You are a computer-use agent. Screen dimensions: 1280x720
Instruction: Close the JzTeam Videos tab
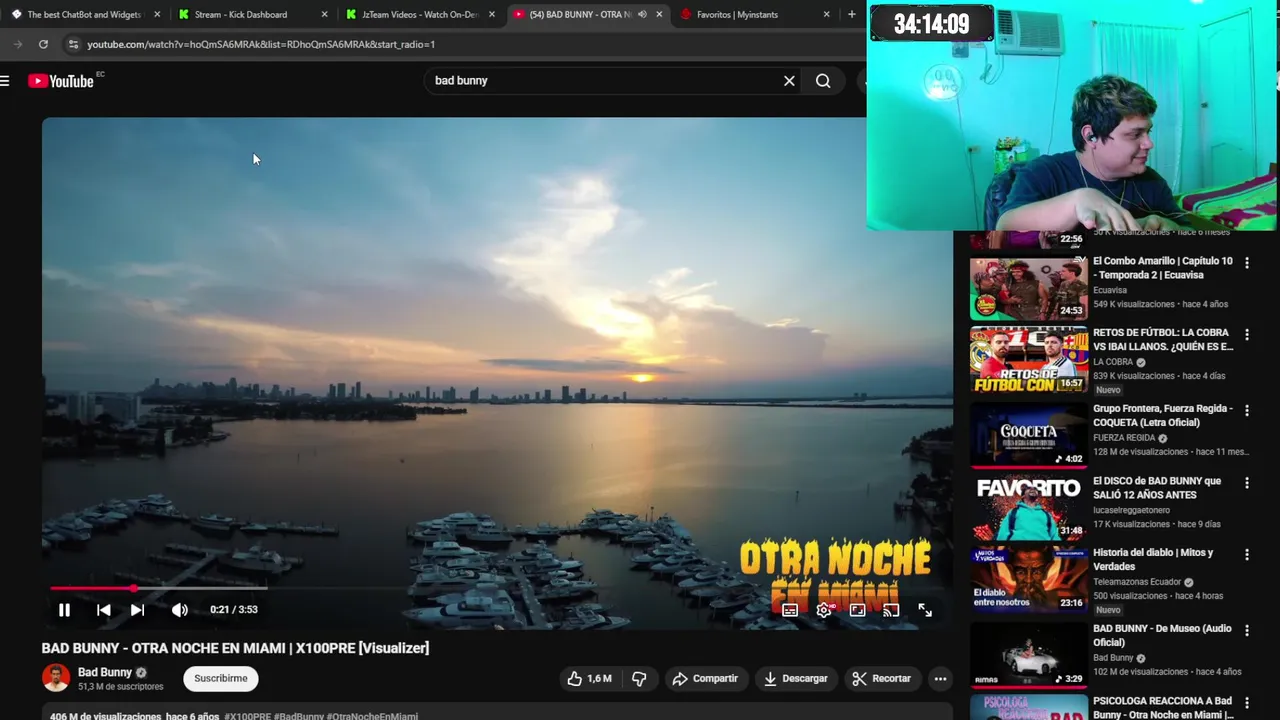(x=491, y=14)
